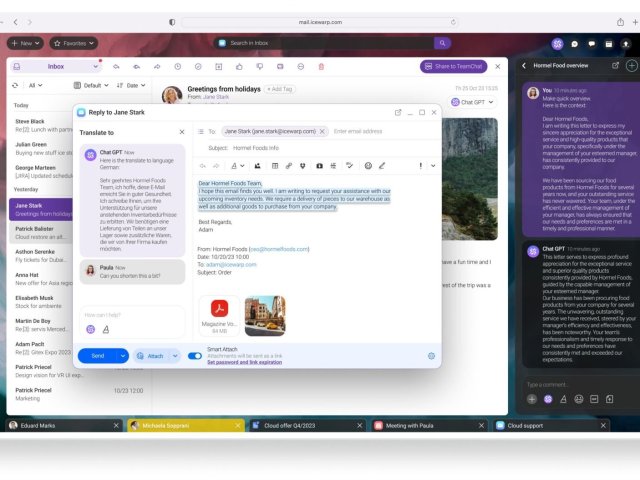Mark message with high priority icon
640x480 pixels.
pos(420,165)
